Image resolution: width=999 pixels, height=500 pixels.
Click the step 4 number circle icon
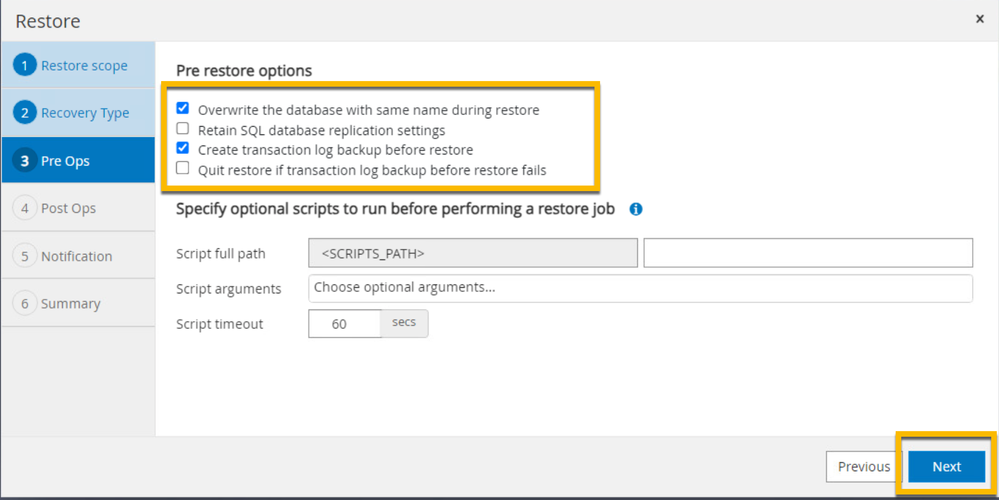pyautogui.click(x=25, y=208)
